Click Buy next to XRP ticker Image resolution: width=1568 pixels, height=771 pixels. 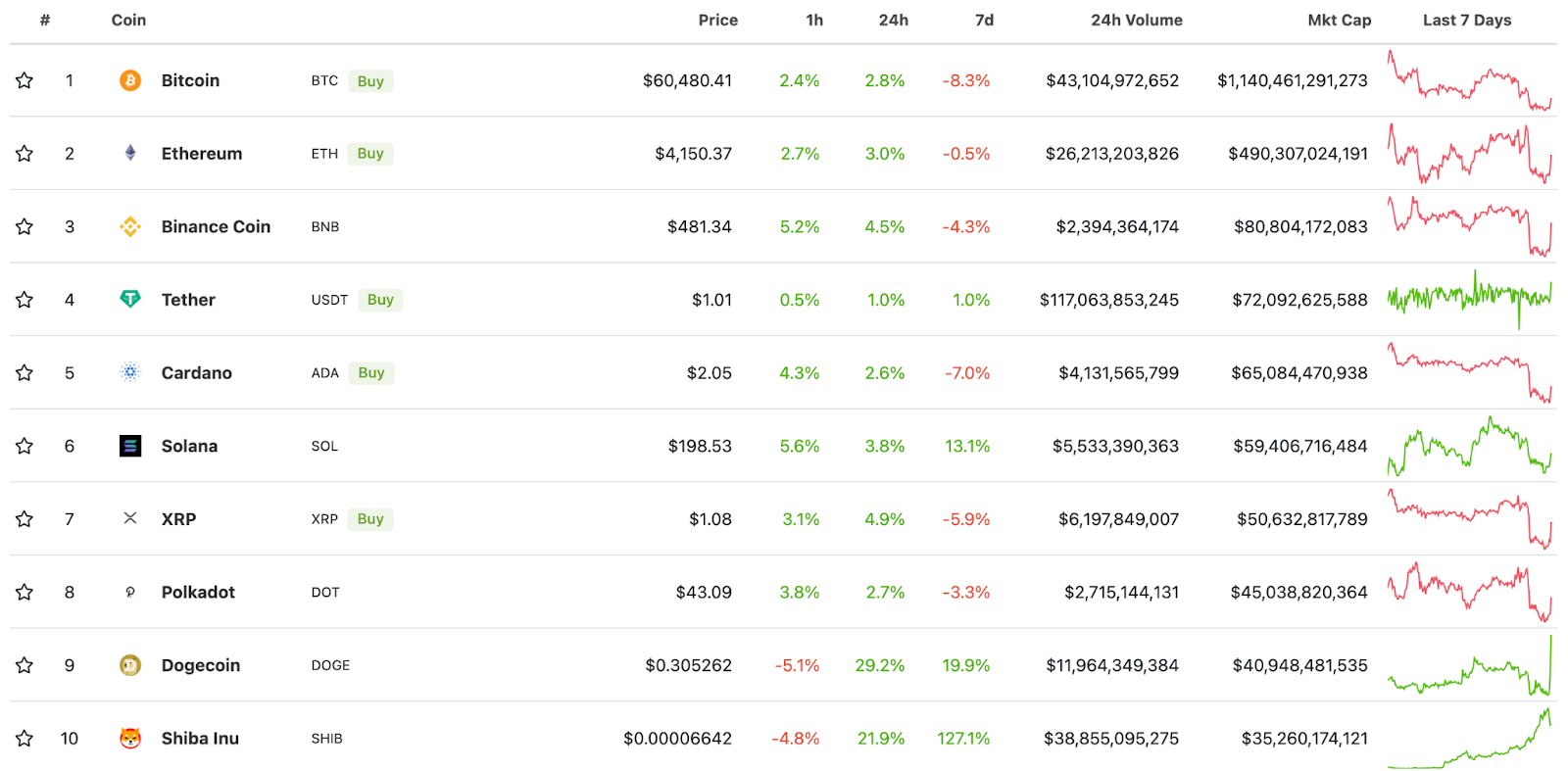370,518
